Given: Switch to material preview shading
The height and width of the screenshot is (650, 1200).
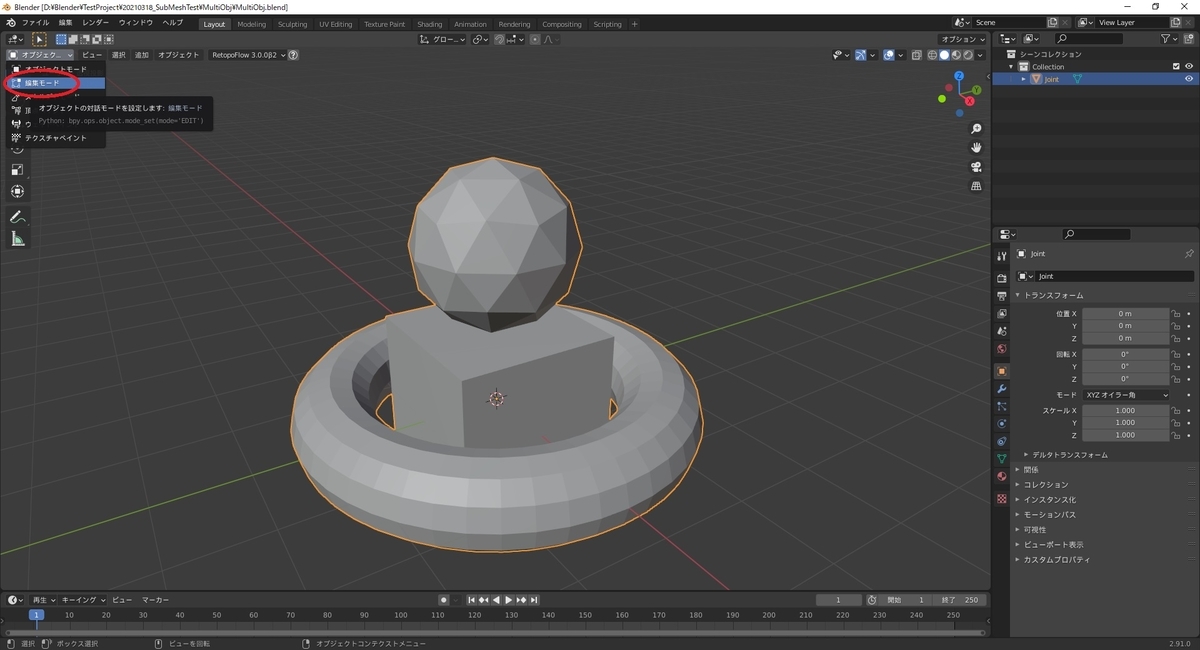Looking at the screenshot, I should click(956, 55).
